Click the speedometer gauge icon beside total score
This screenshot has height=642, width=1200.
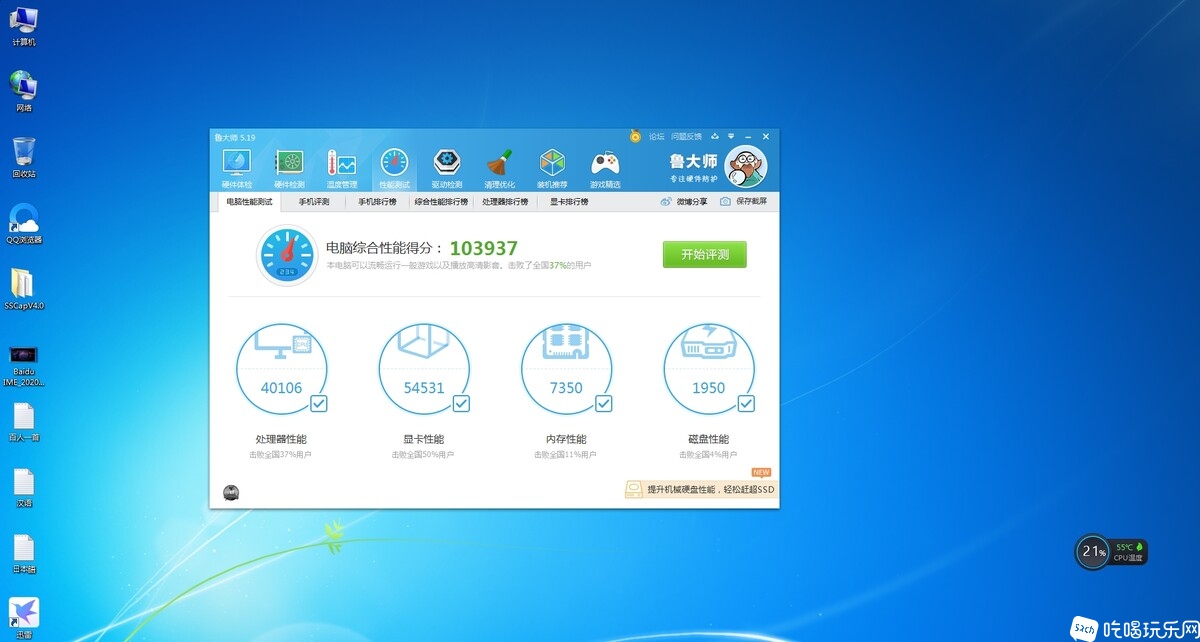[287, 254]
